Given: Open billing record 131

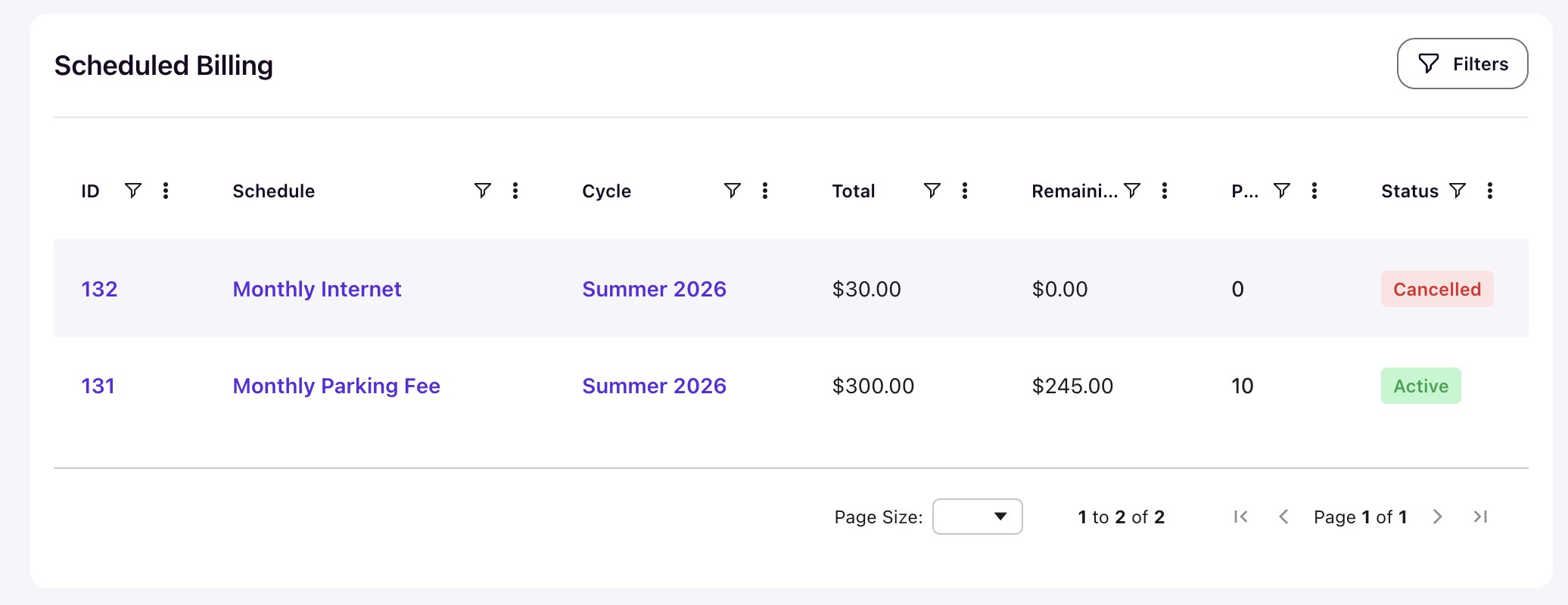Looking at the screenshot, I should coord(98,386).
